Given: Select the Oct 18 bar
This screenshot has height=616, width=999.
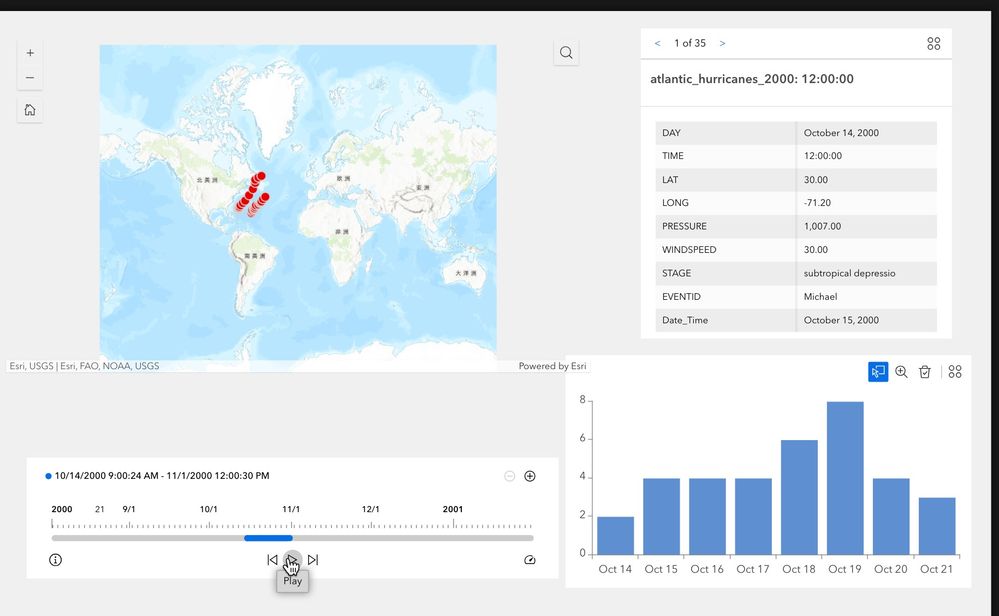Looking at the screenshot, I should (799, 498).
